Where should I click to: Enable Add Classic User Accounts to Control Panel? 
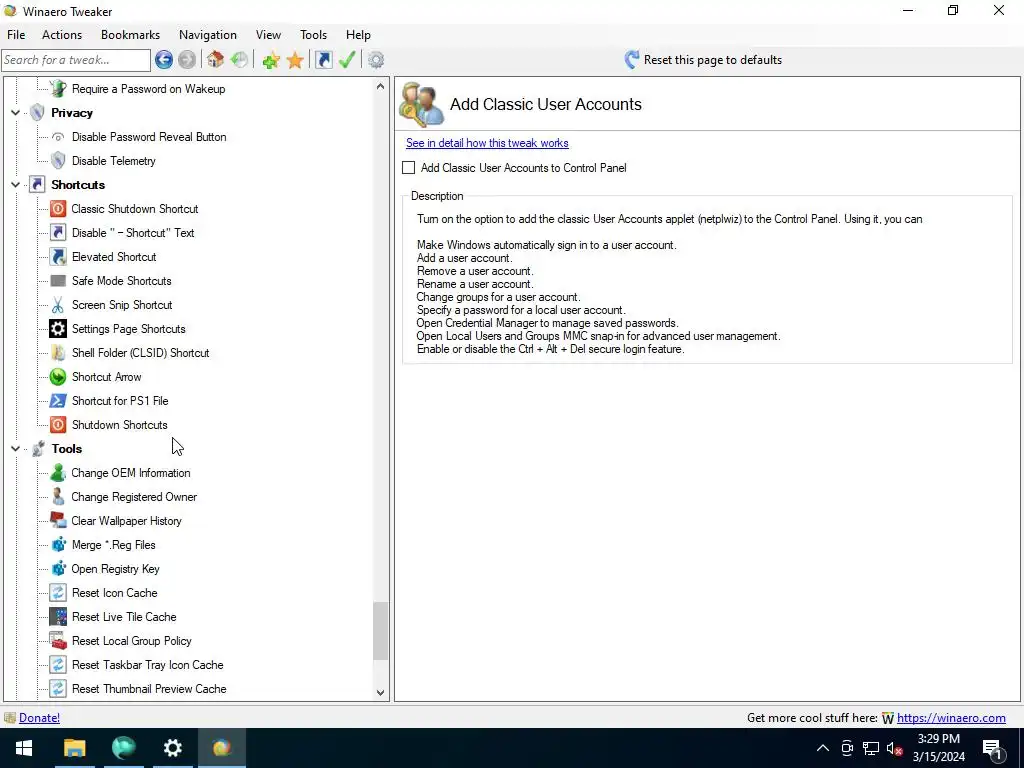pos(409,168)
